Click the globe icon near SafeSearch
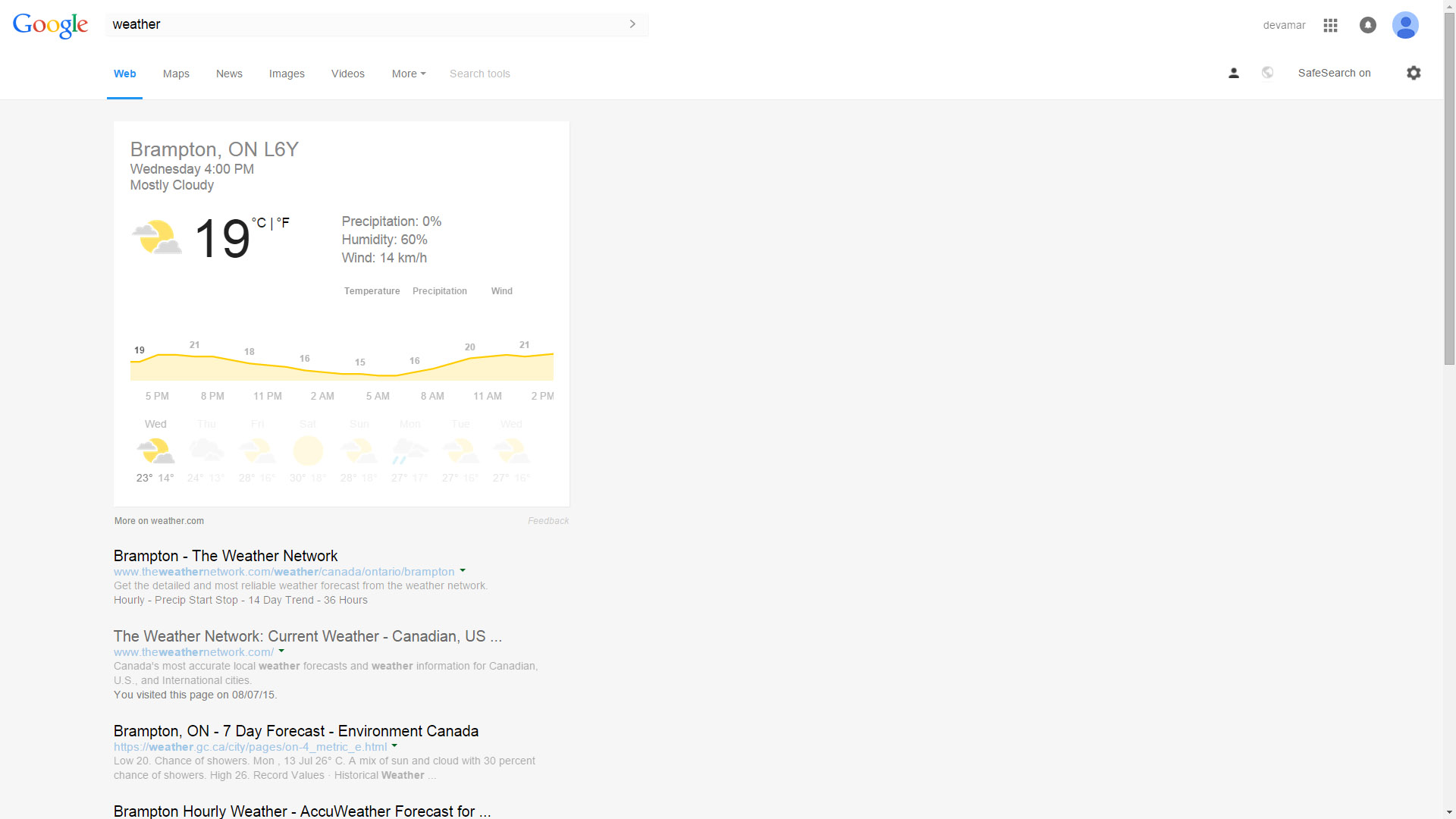The height and width of the screenshot is (819, 1456). (x=1267, y=72)
